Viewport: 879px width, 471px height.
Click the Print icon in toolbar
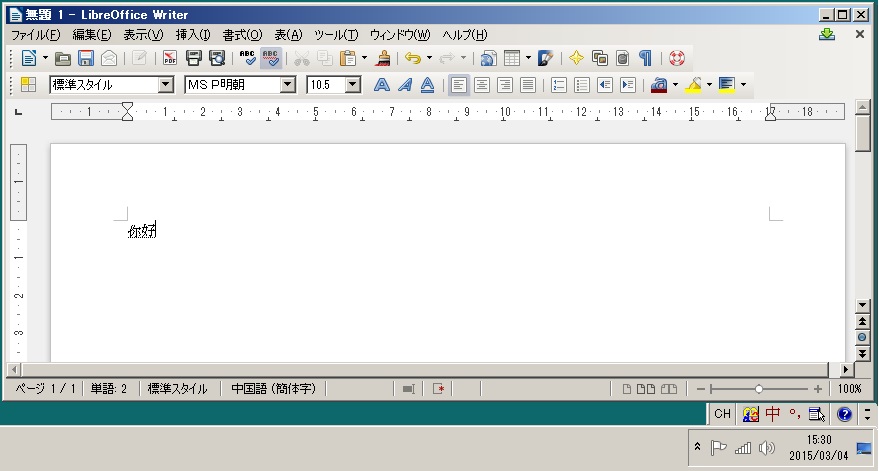pos(194,59)
